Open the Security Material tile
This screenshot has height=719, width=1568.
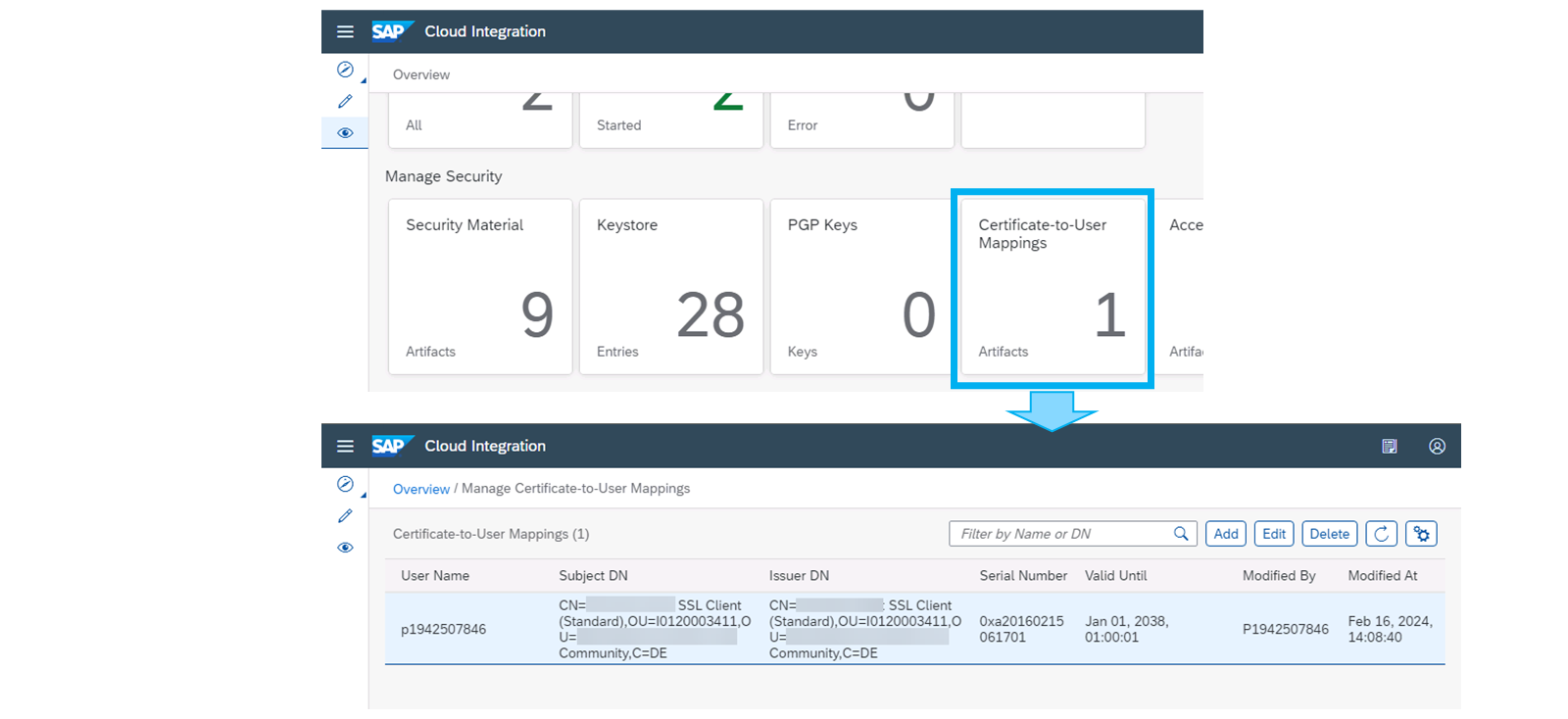(x=480, y=287)
